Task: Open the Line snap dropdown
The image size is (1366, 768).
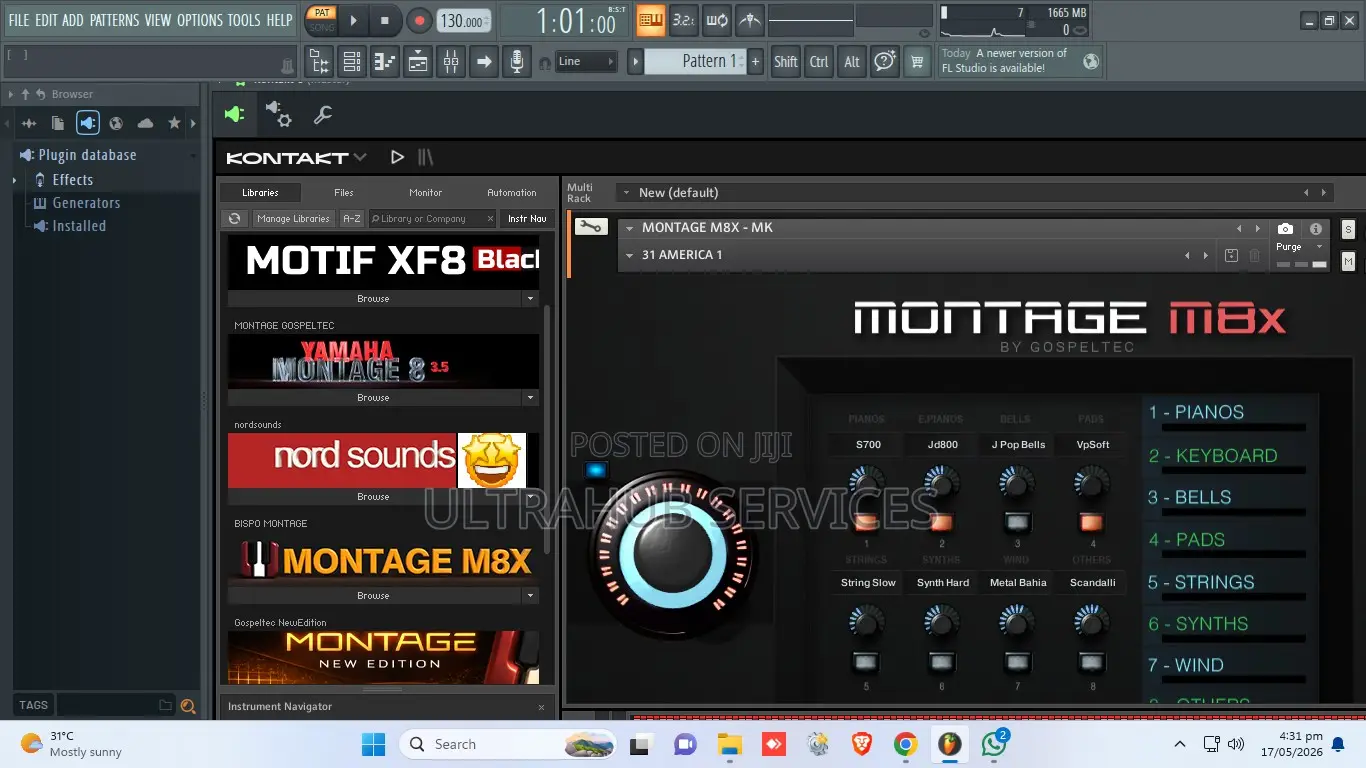Action: tap(586, 62)
